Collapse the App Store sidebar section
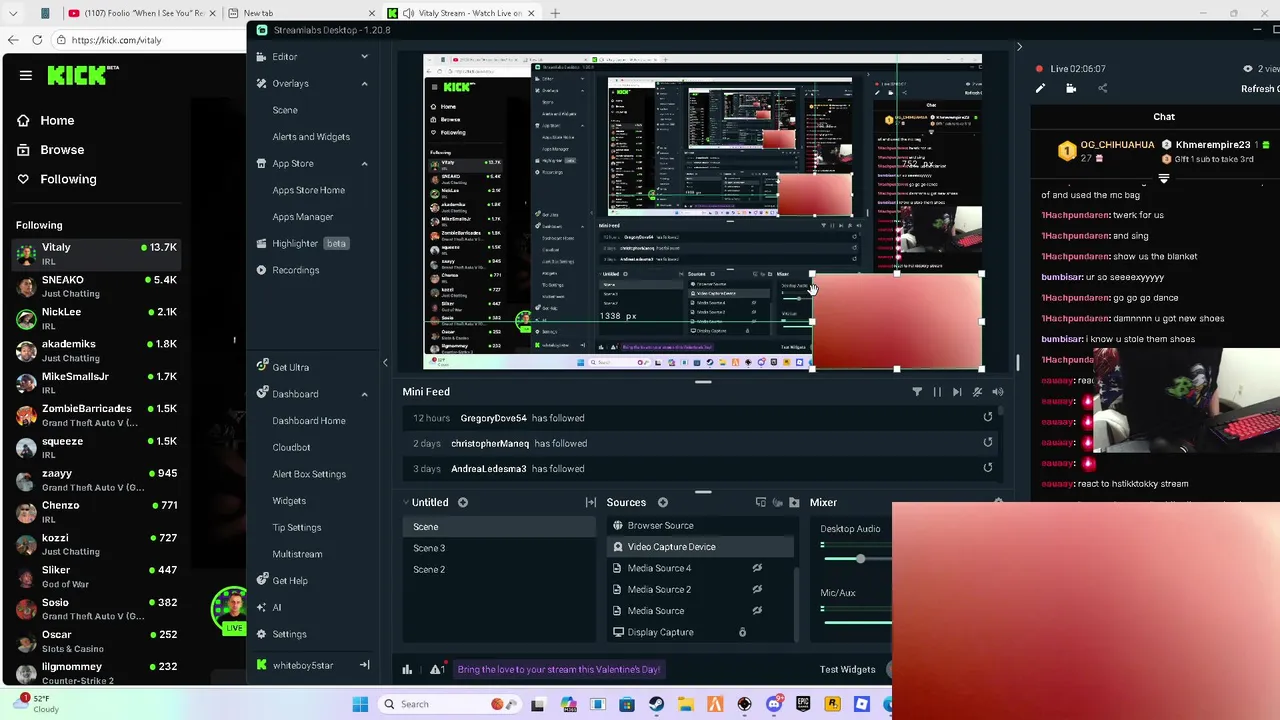Screen dimensions: 1280x720 [x=364, y=163]
